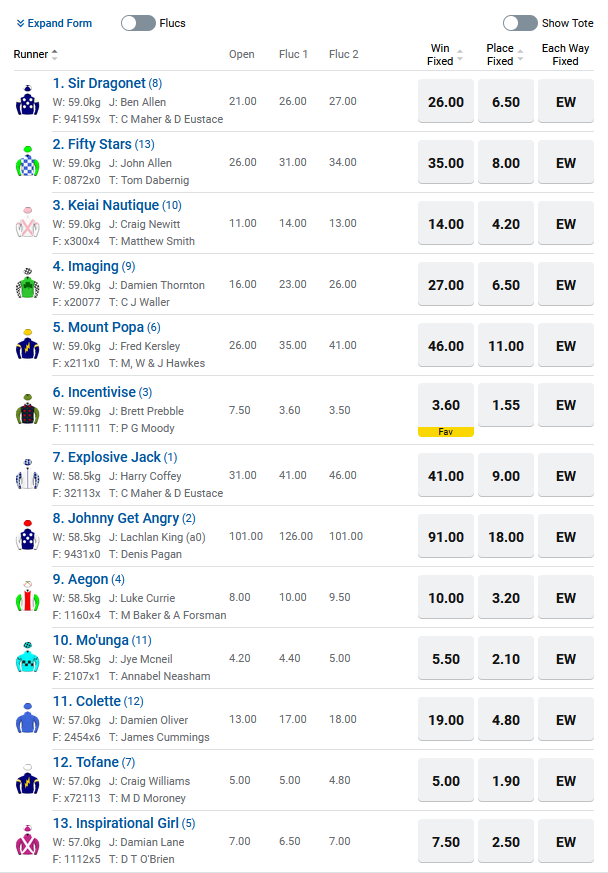Viewport: 608px width, 873px height.
Task: Open the Johnny Get Angry runner link
Action: click(116, 518)
